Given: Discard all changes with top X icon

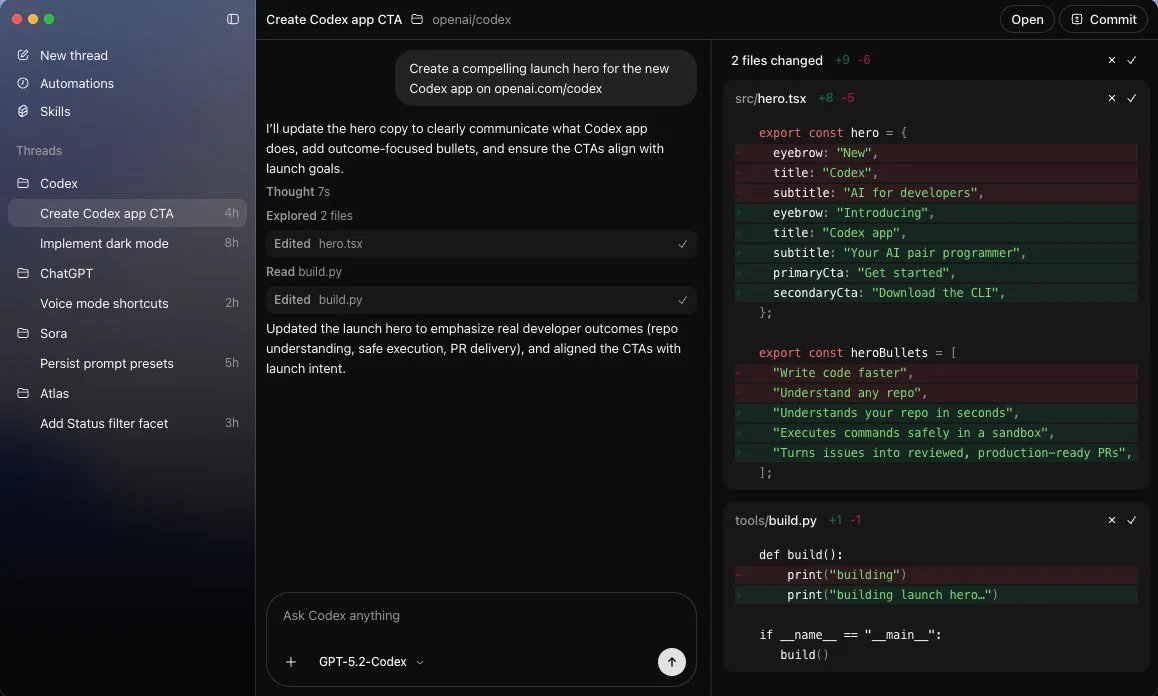Looking at the screenshot, I should (x=1111, y=60).
